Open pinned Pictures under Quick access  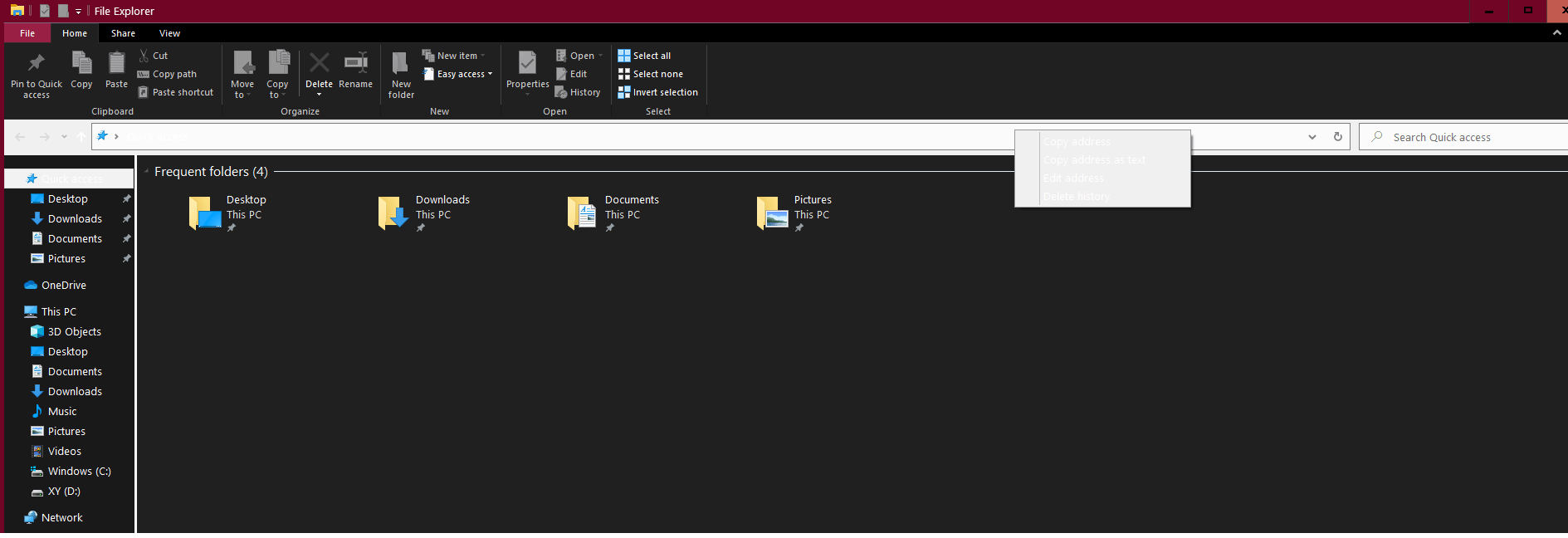(x=69, y=258)
